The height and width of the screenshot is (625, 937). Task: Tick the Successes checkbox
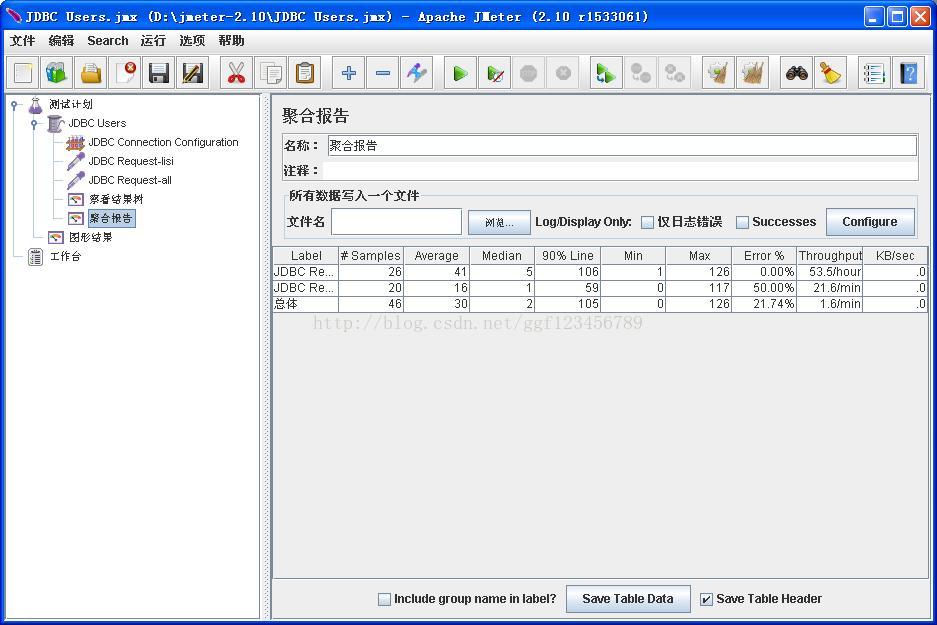(x=742, y=222)
